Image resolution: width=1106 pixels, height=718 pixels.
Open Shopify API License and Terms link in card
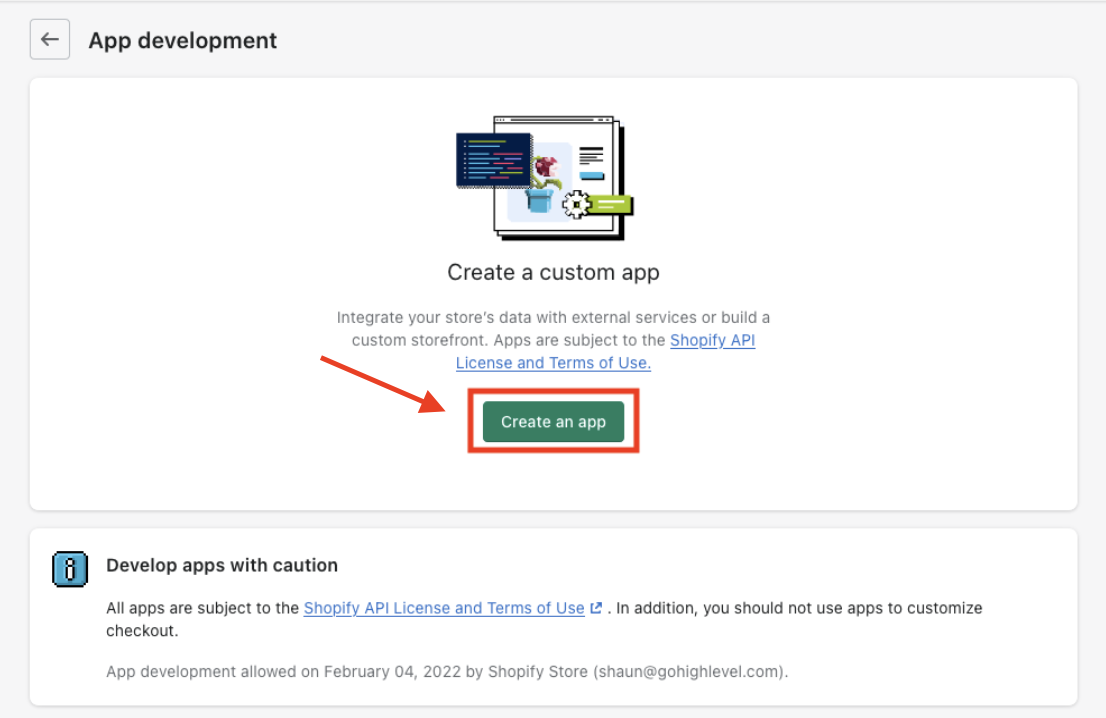click(x=605, y=351)
